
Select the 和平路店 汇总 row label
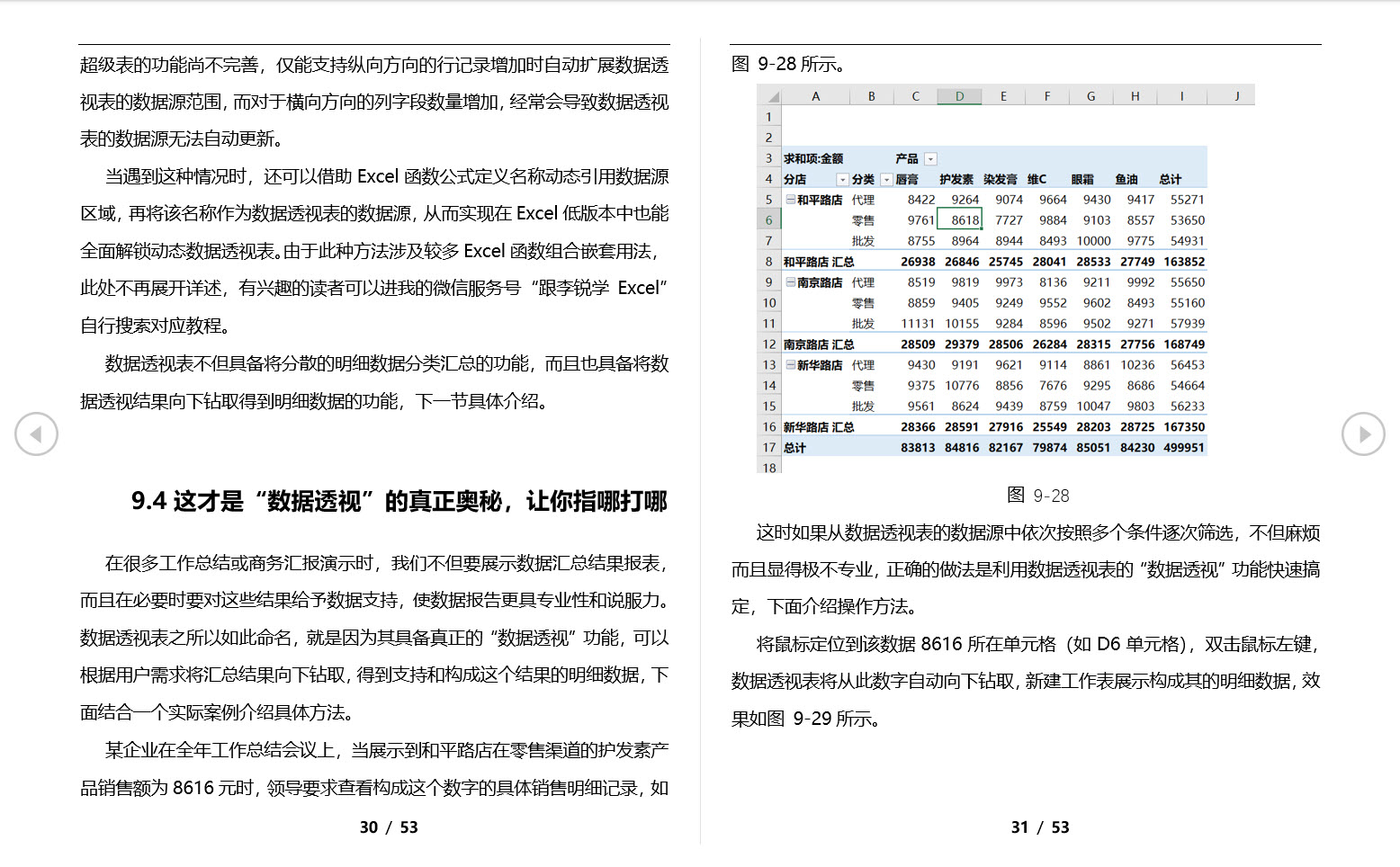coord(819,262)
